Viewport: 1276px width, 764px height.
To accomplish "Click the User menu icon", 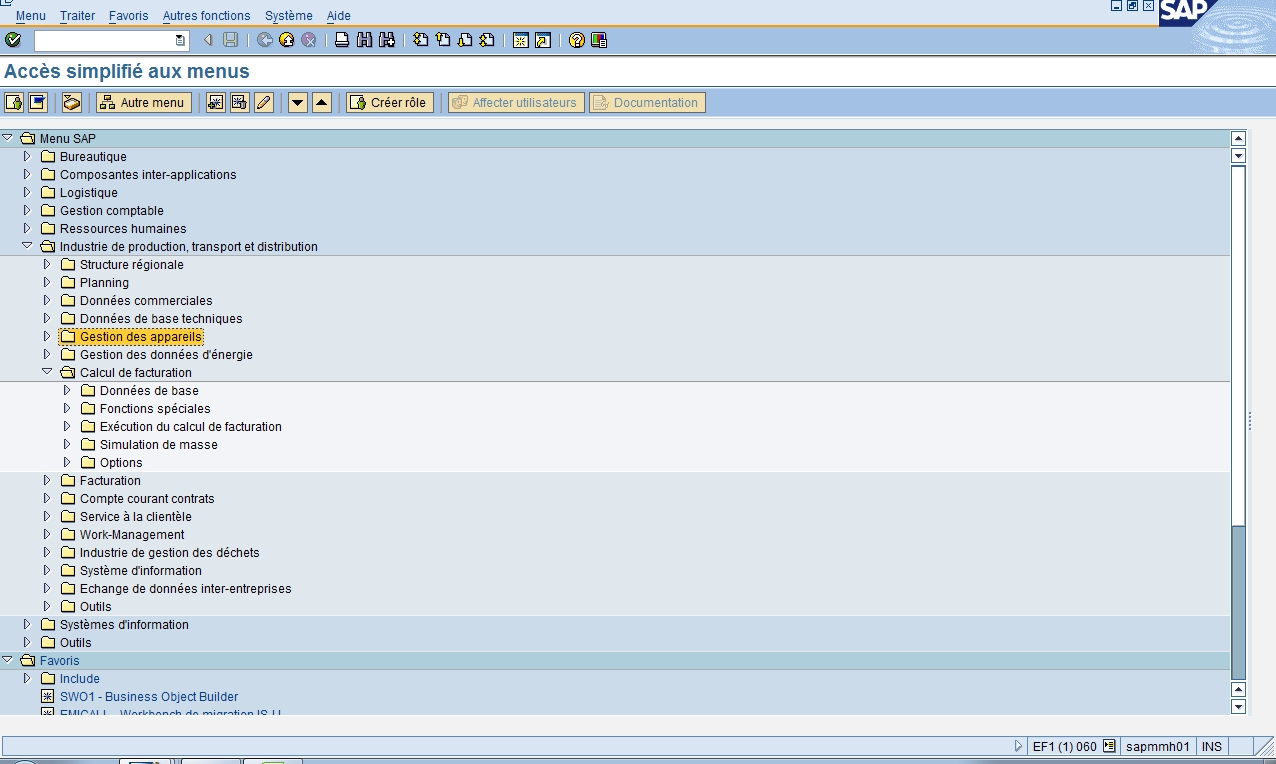I will click(14, 102).
